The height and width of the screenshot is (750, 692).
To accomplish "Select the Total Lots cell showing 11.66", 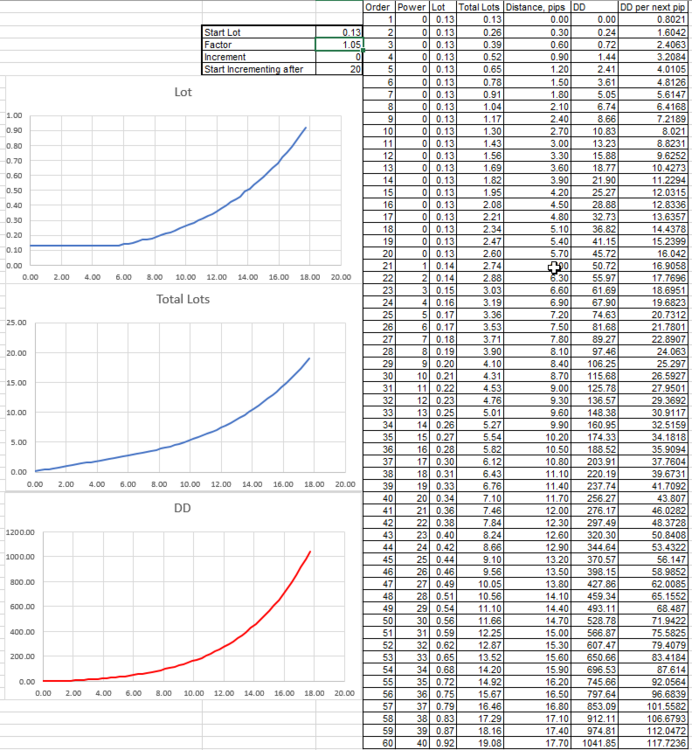I will (480, 620).
